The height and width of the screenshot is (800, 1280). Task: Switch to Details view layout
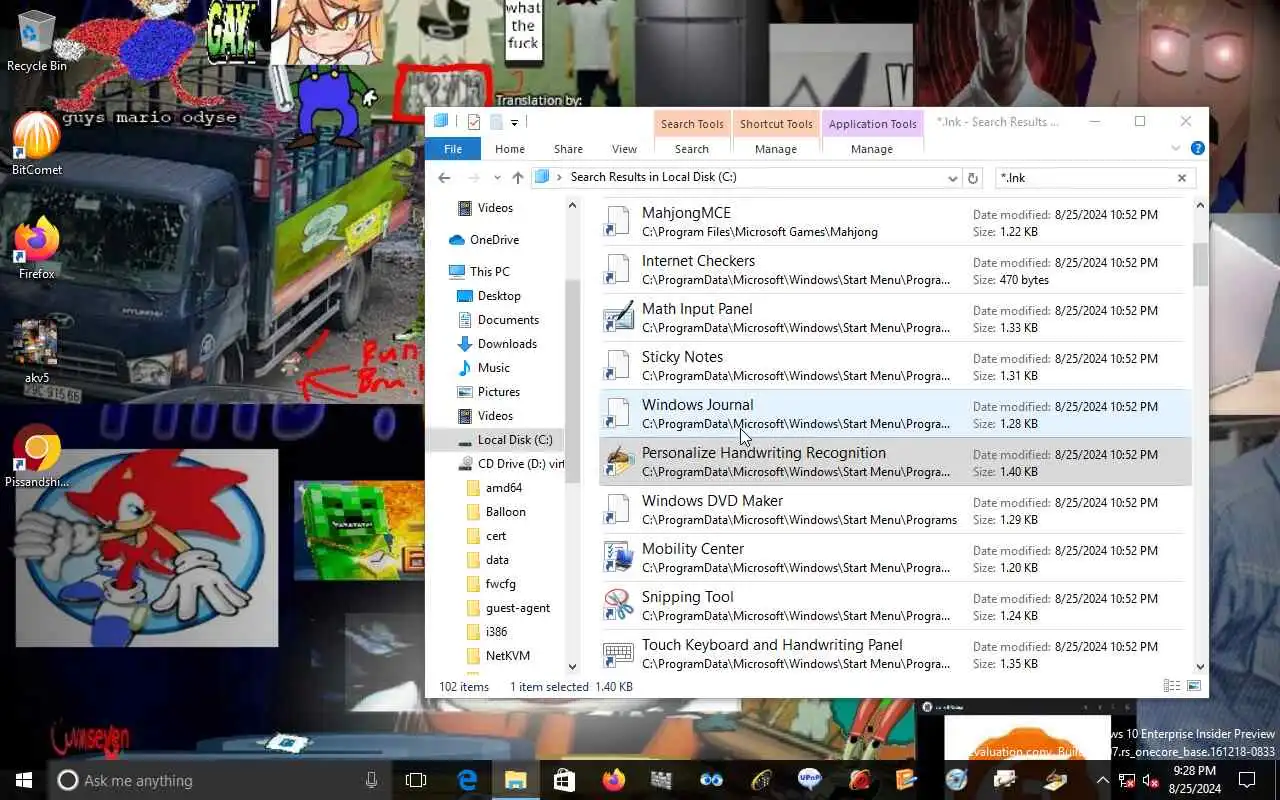coord(1171,686)
